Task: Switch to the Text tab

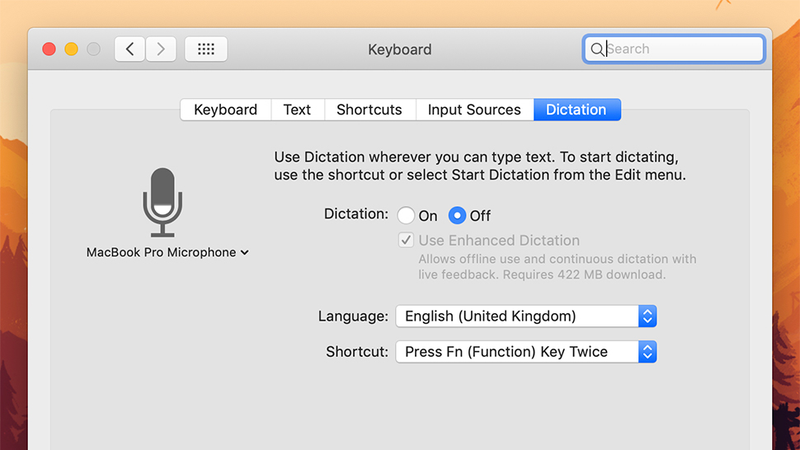Action: pyautogui.click(x=297, y=110)
